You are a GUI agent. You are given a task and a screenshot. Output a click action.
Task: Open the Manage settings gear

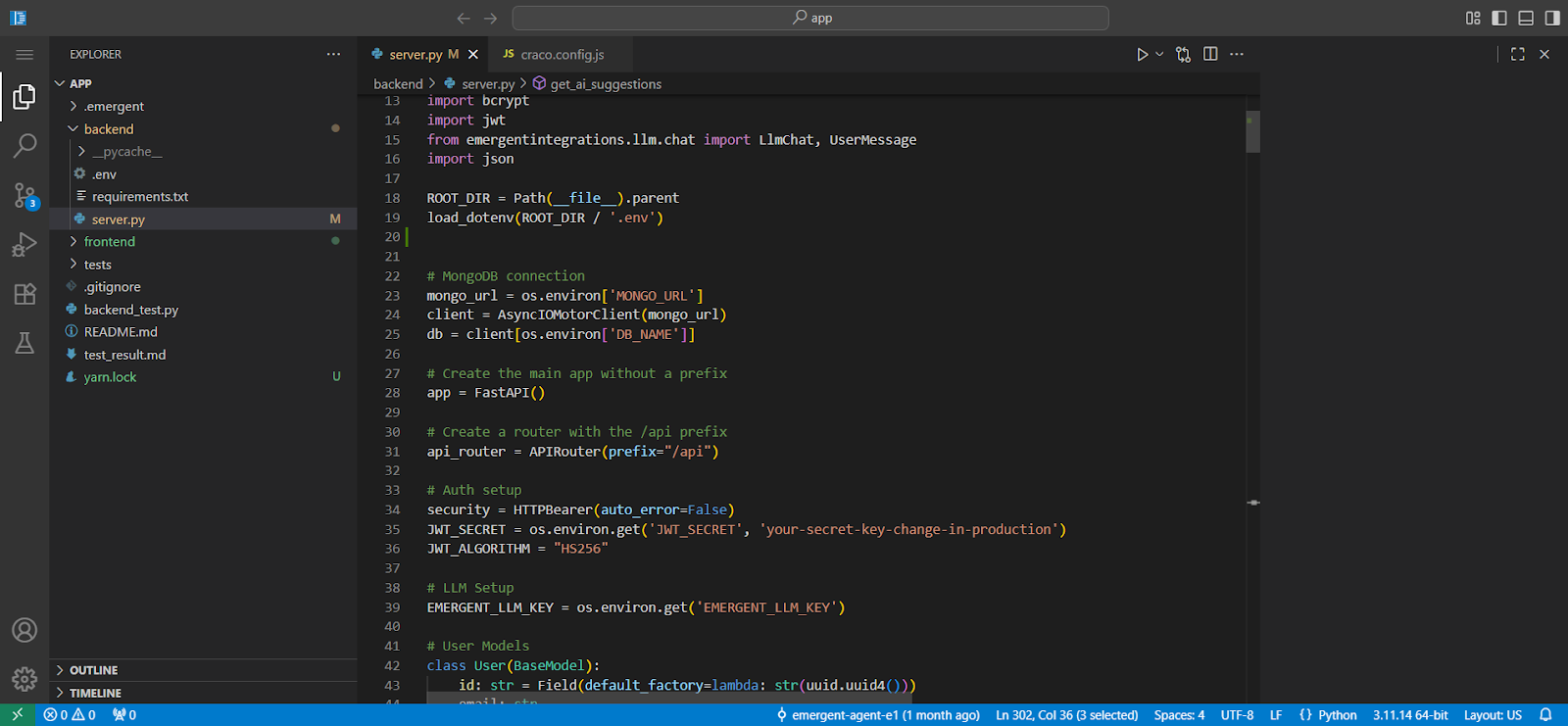(x=24, y=678)
